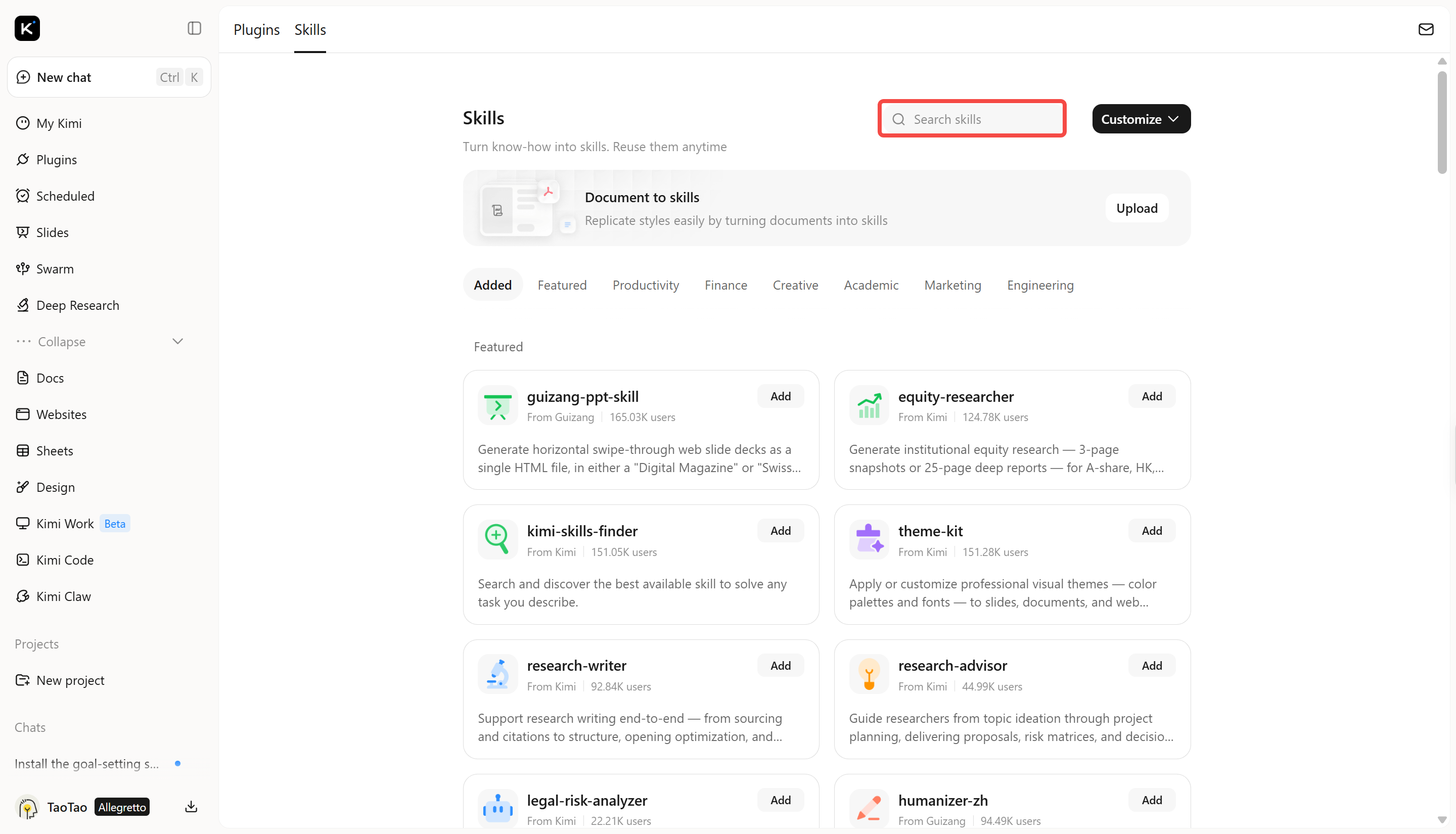Open the TaoTao account profile
This screenshot has width=1456, height=834.
coord(52,807)
